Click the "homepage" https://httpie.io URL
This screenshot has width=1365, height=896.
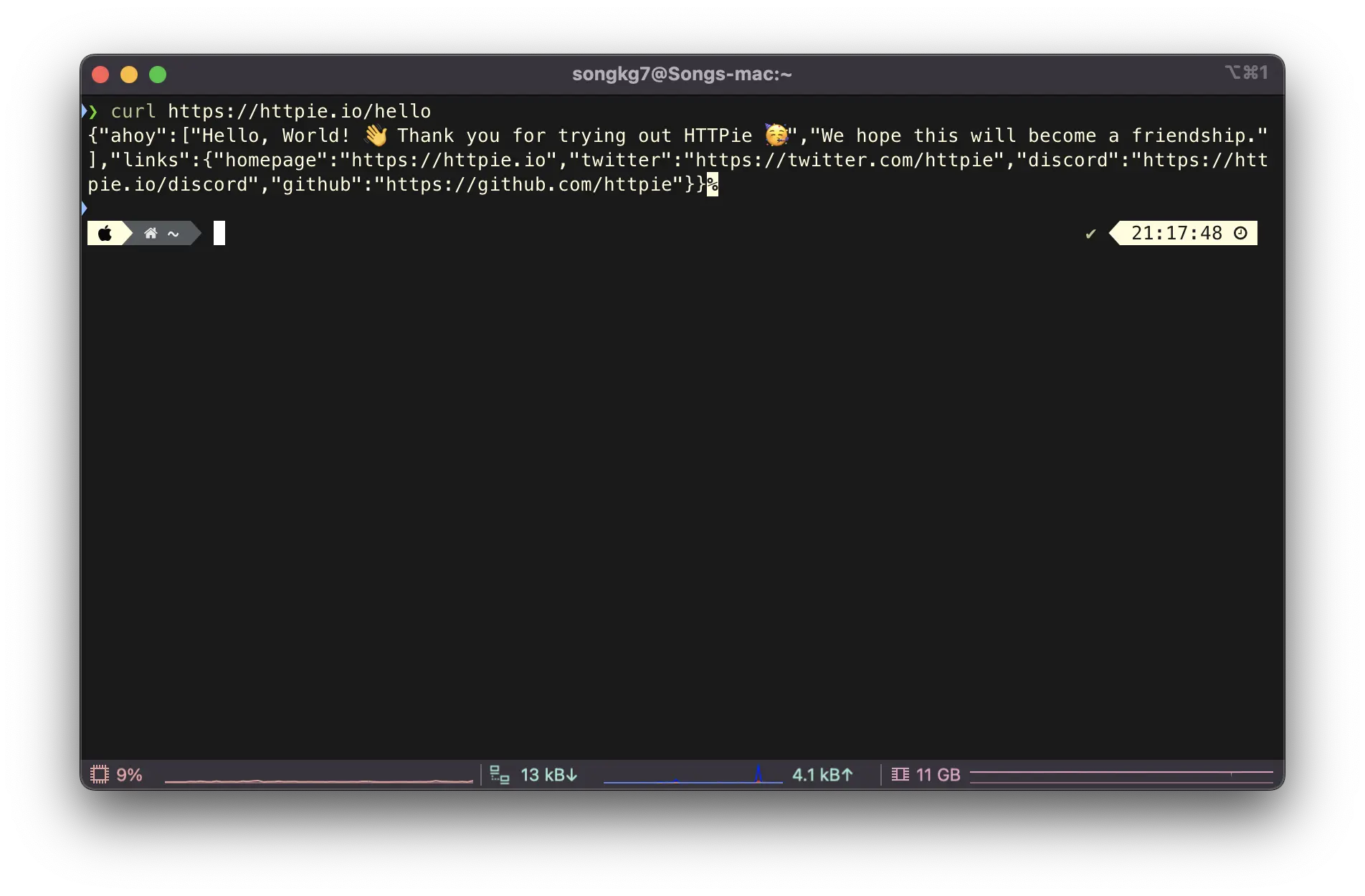(x=449, y=159)
